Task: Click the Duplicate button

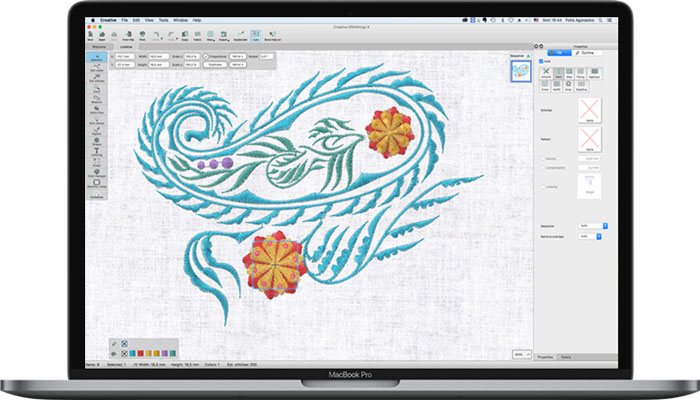Action: (215, 64)
